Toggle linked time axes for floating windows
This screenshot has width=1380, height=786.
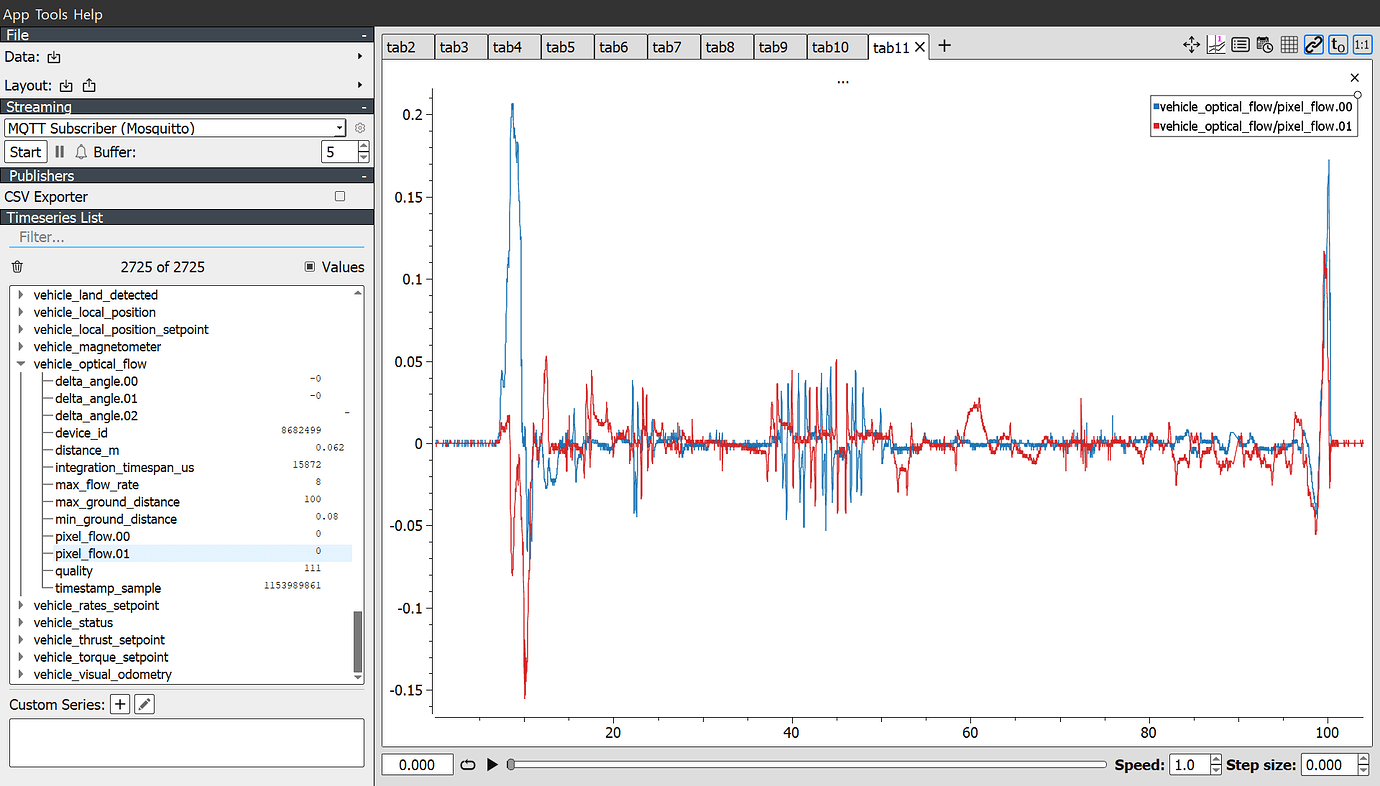tap(1313, 45)
